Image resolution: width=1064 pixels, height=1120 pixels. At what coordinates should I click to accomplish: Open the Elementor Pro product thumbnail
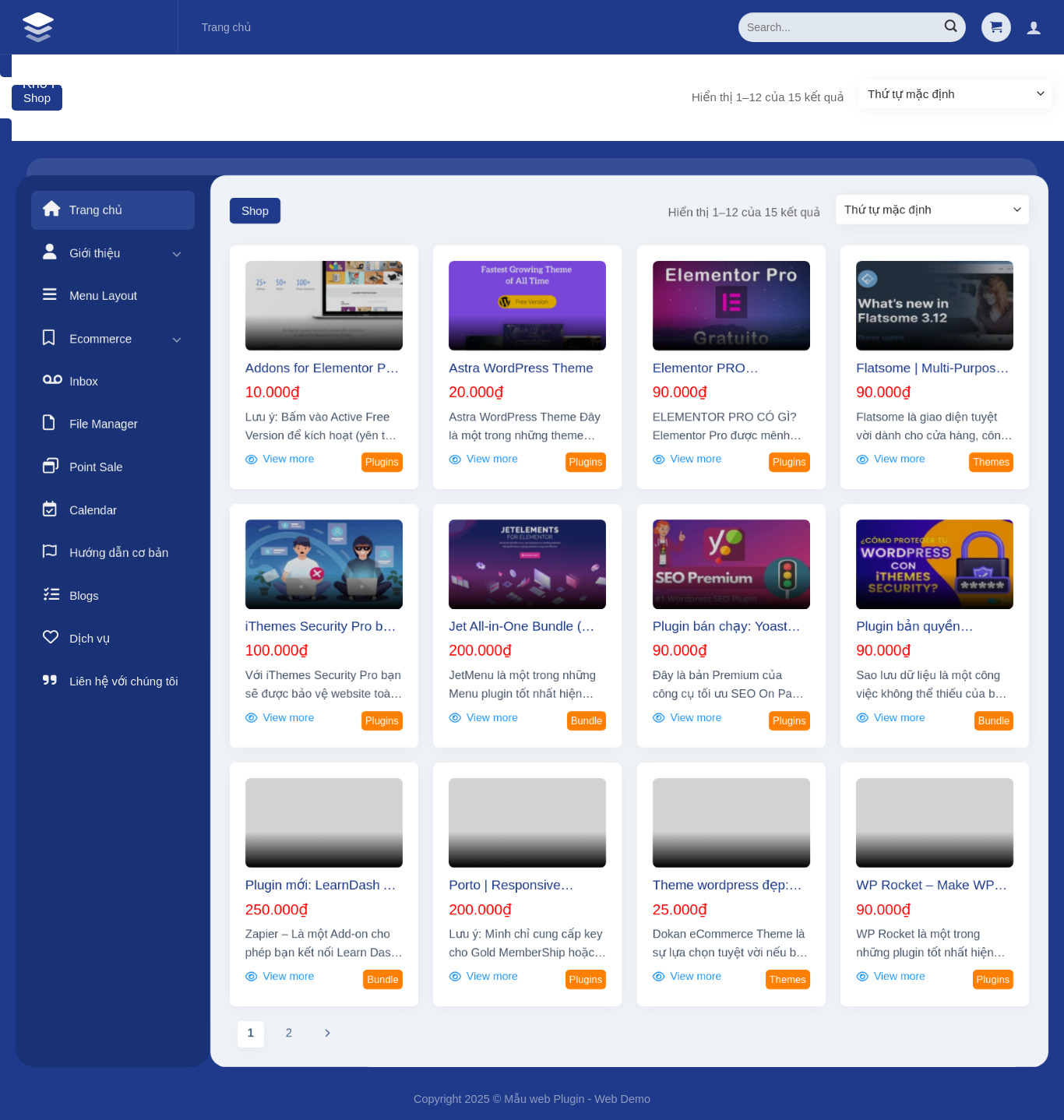pyautogui.click(x=731, y=305)
